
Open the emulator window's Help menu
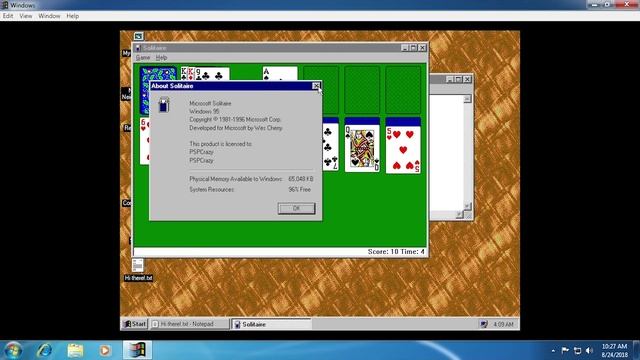[x=73, y=16]
